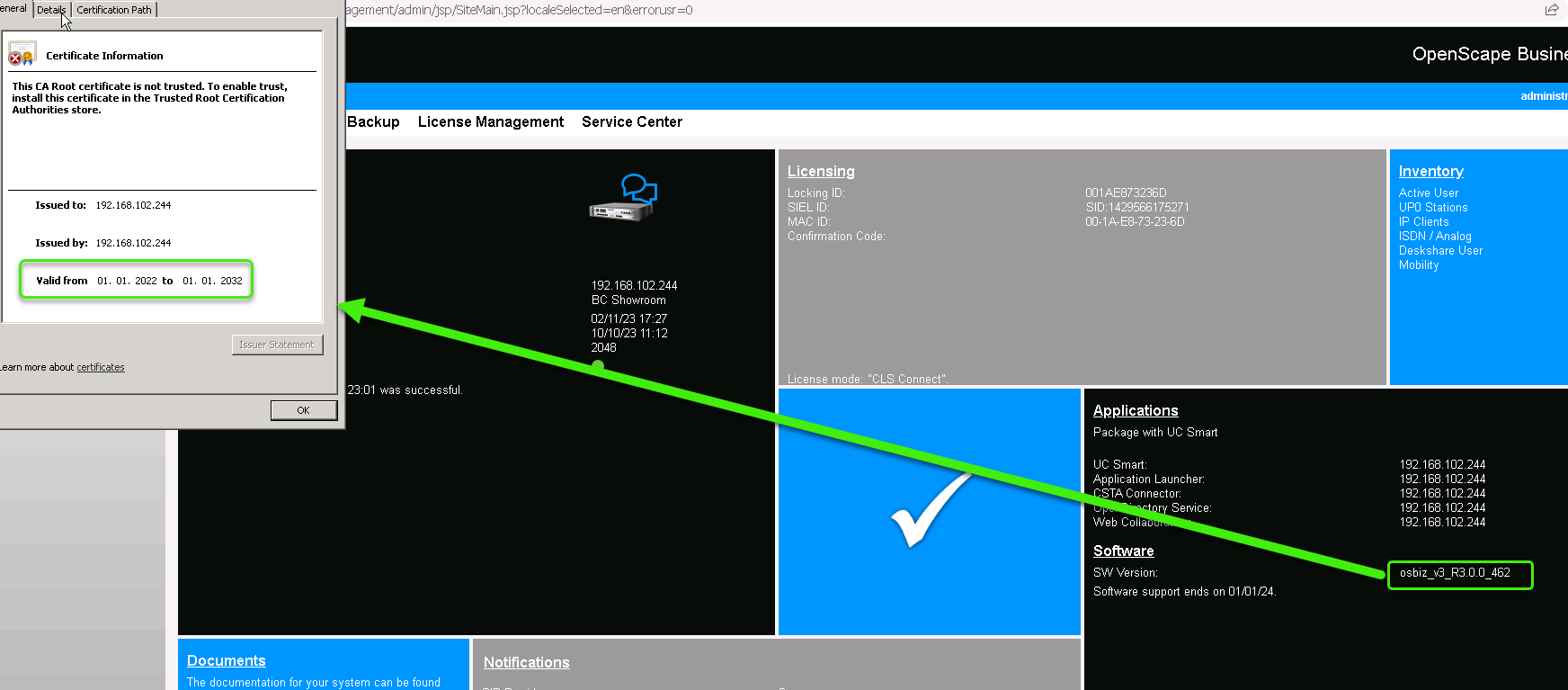Click the value '2048' under the dates
The height and width of the screenshot is (690, 1568).
pos(603,347)
